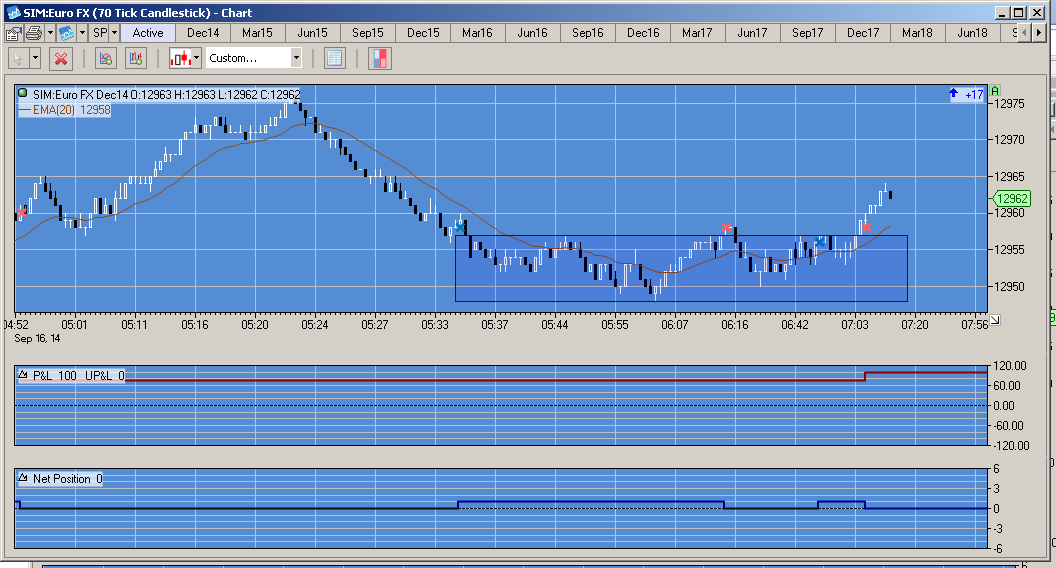Image resolution: width=1056 pixels, height=568 pixels.
Task: Select the pointer cursor tool
Action: [x=18, y=59]
